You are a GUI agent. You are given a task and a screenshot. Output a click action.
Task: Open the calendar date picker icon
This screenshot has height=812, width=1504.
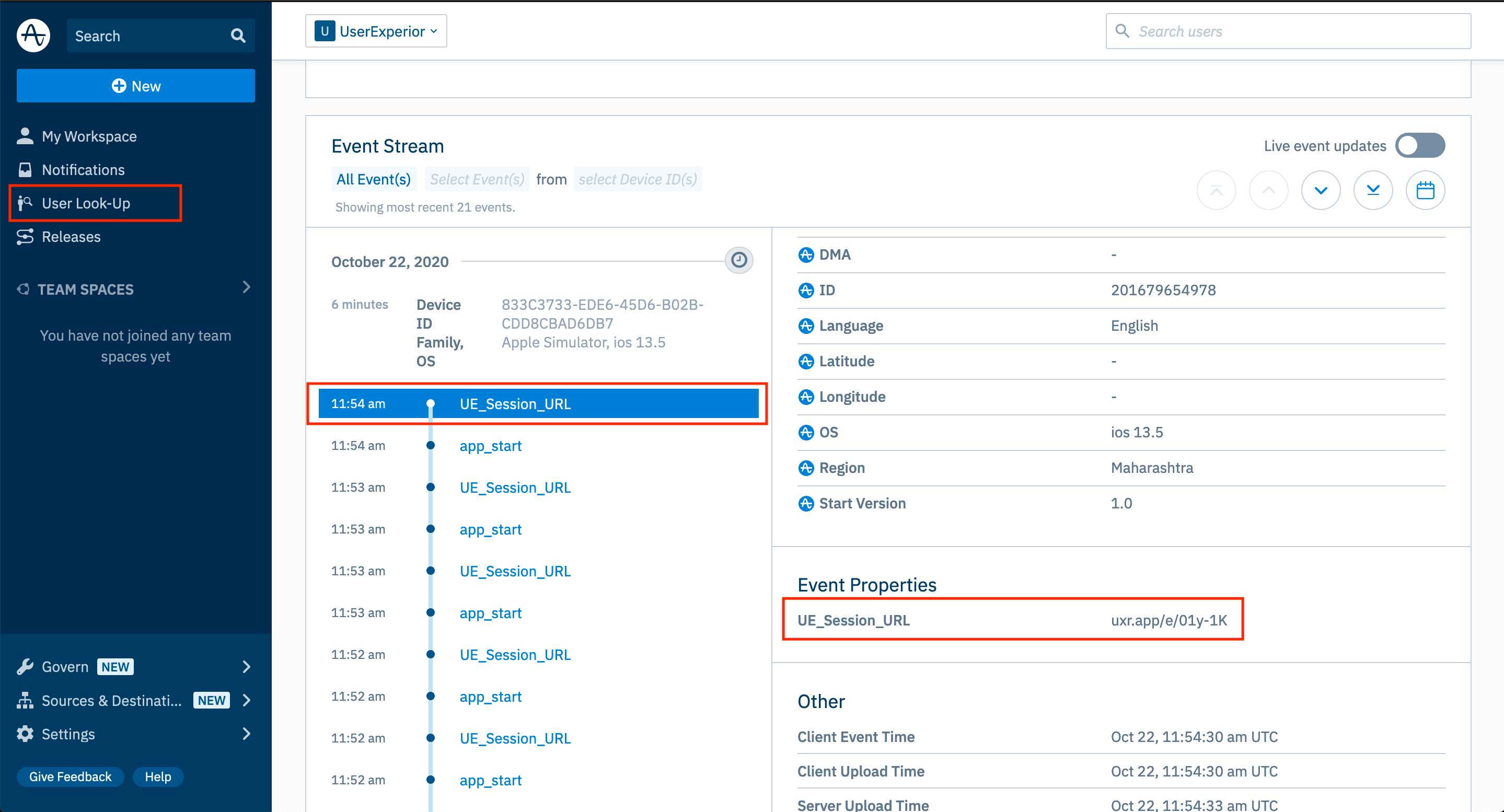click(x=1425, y=190)
